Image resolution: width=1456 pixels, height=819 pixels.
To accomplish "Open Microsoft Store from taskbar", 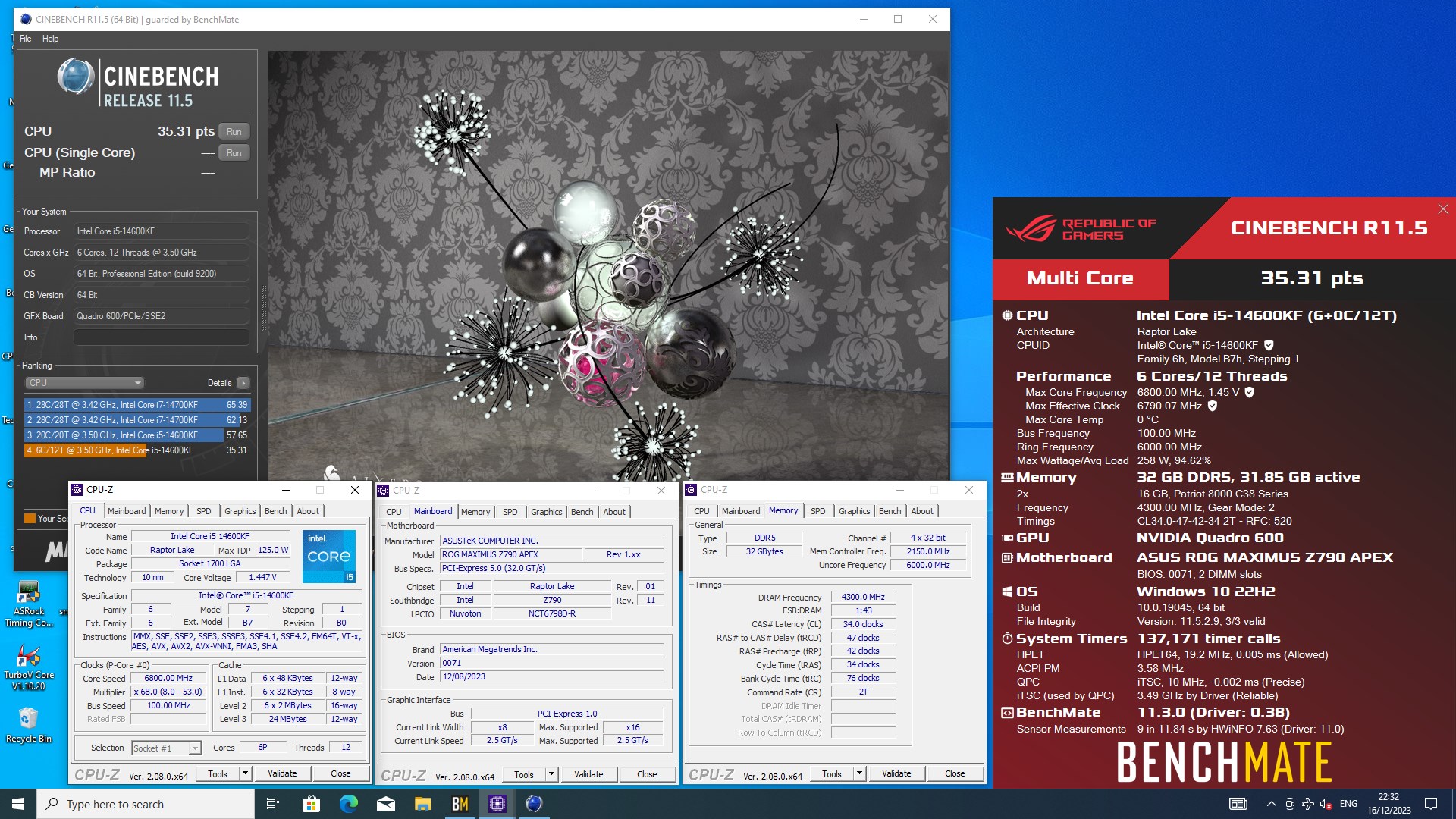I will (x=311, y=804).
